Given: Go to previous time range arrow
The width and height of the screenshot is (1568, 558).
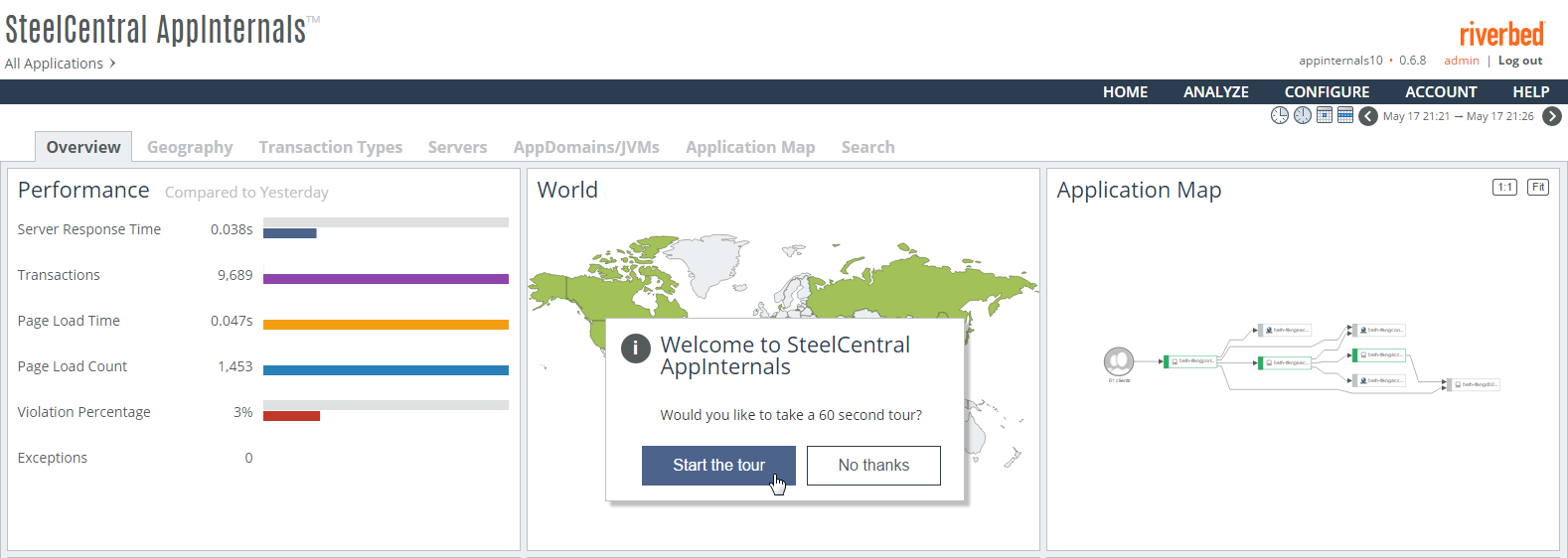Looking at the screenshot, I should click(x=1368, y=116).
